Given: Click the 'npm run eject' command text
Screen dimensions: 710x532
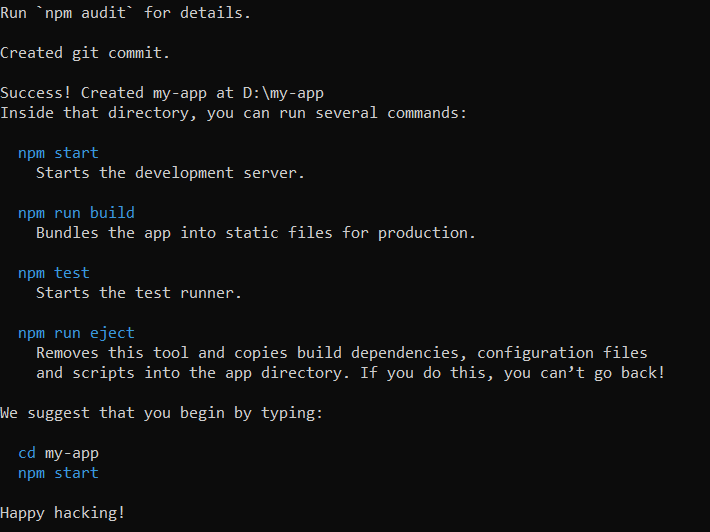Looking at the screenshot, I should [x=76, y=334].
